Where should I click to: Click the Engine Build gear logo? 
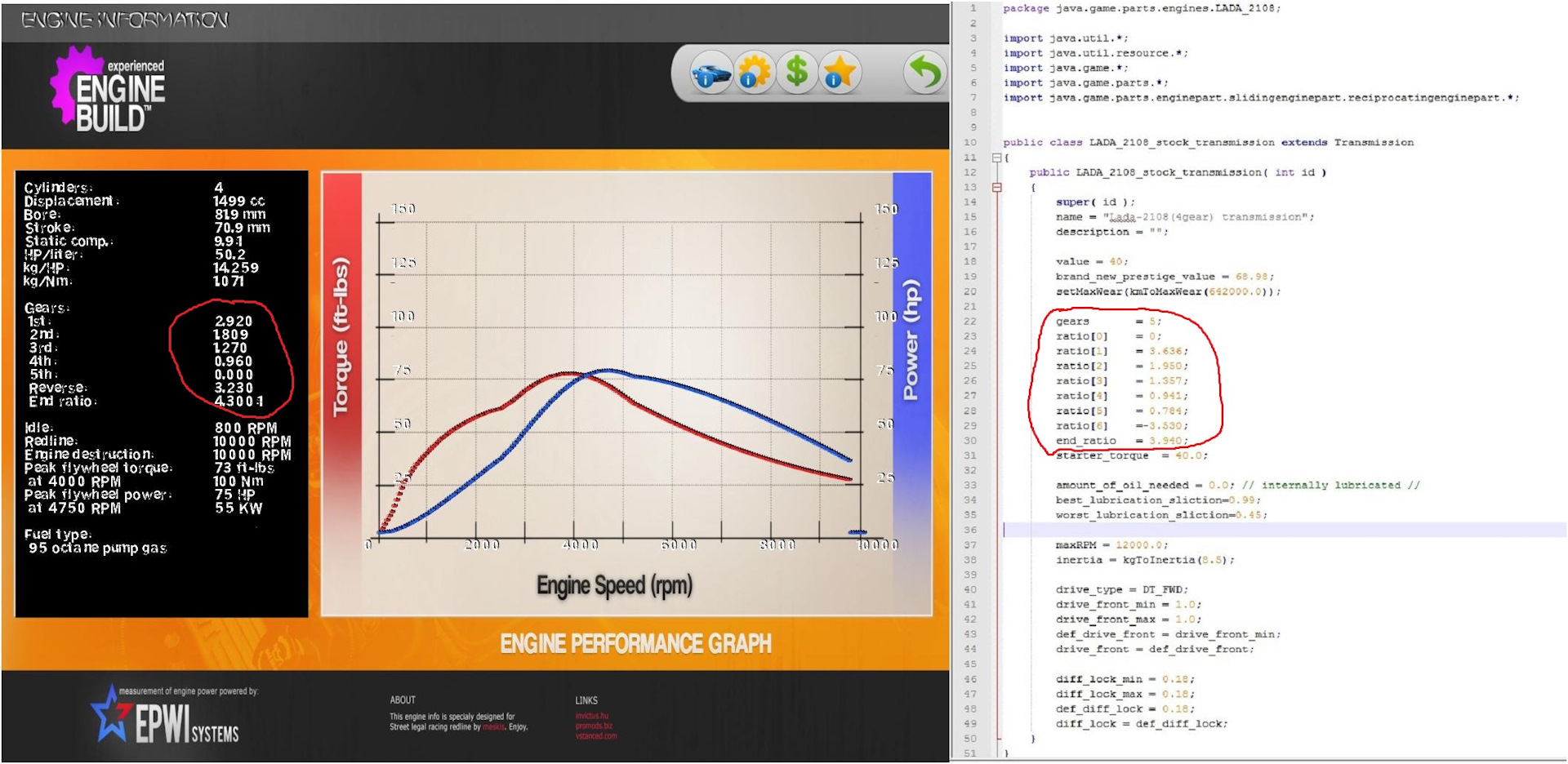pyautogui.click(x=107, y=90)
